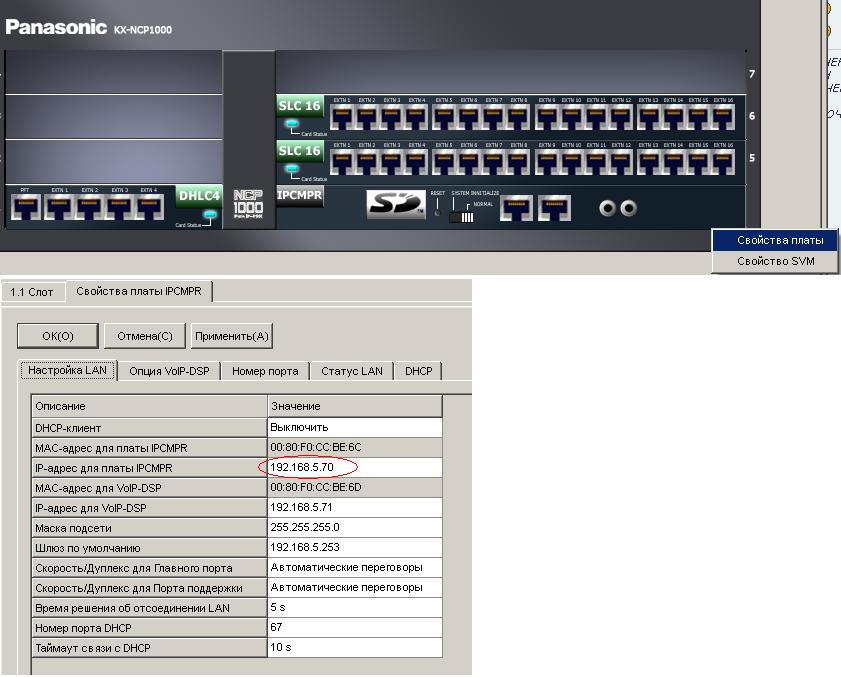The width and height of the screenshot is (841, 677).
Task: Click EXTN 3 port on DHLC4 card
Action: (x=120, y=207)
